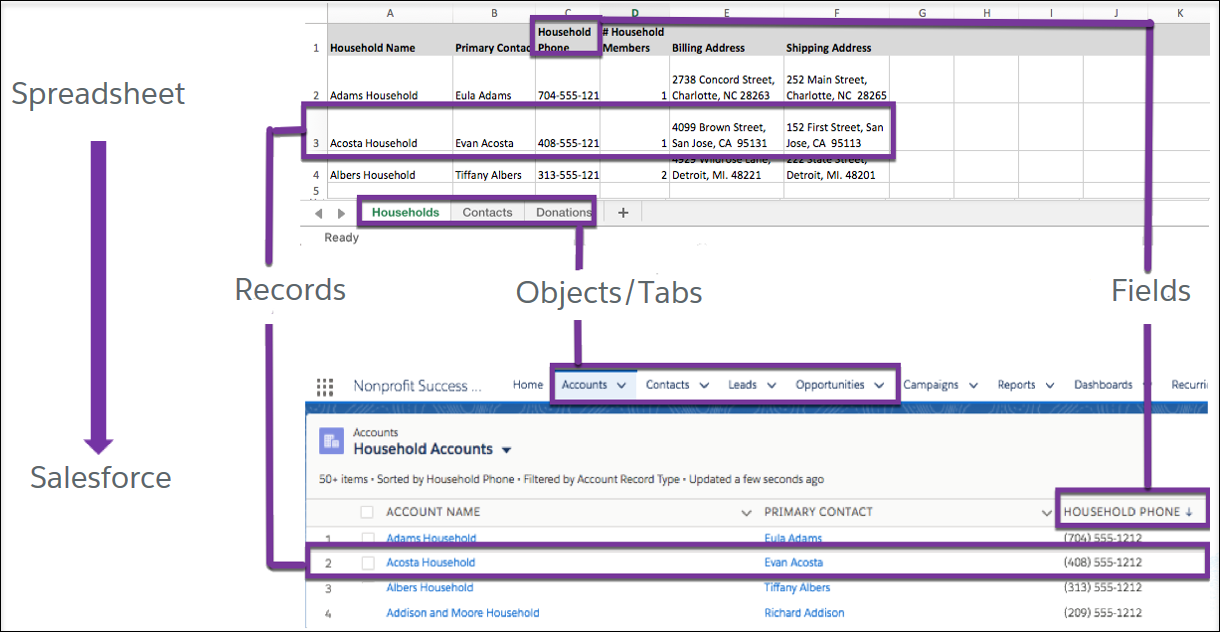
Task: Switch to the Contacts sheet tab
Action: pyautogui.click(x=487, y=213)
